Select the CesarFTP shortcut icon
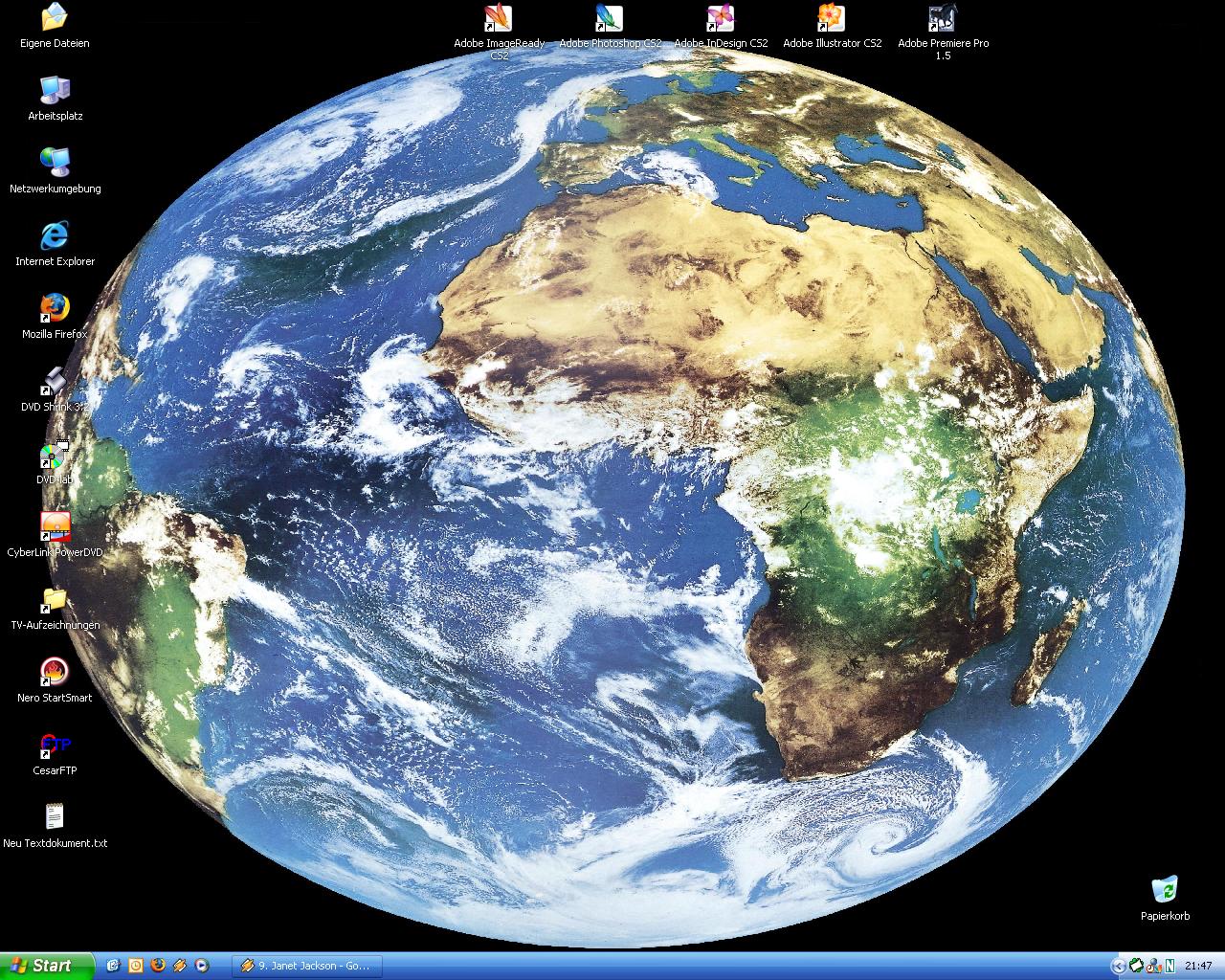This screenshot has height=980, width=1225. tap(55, 746)
